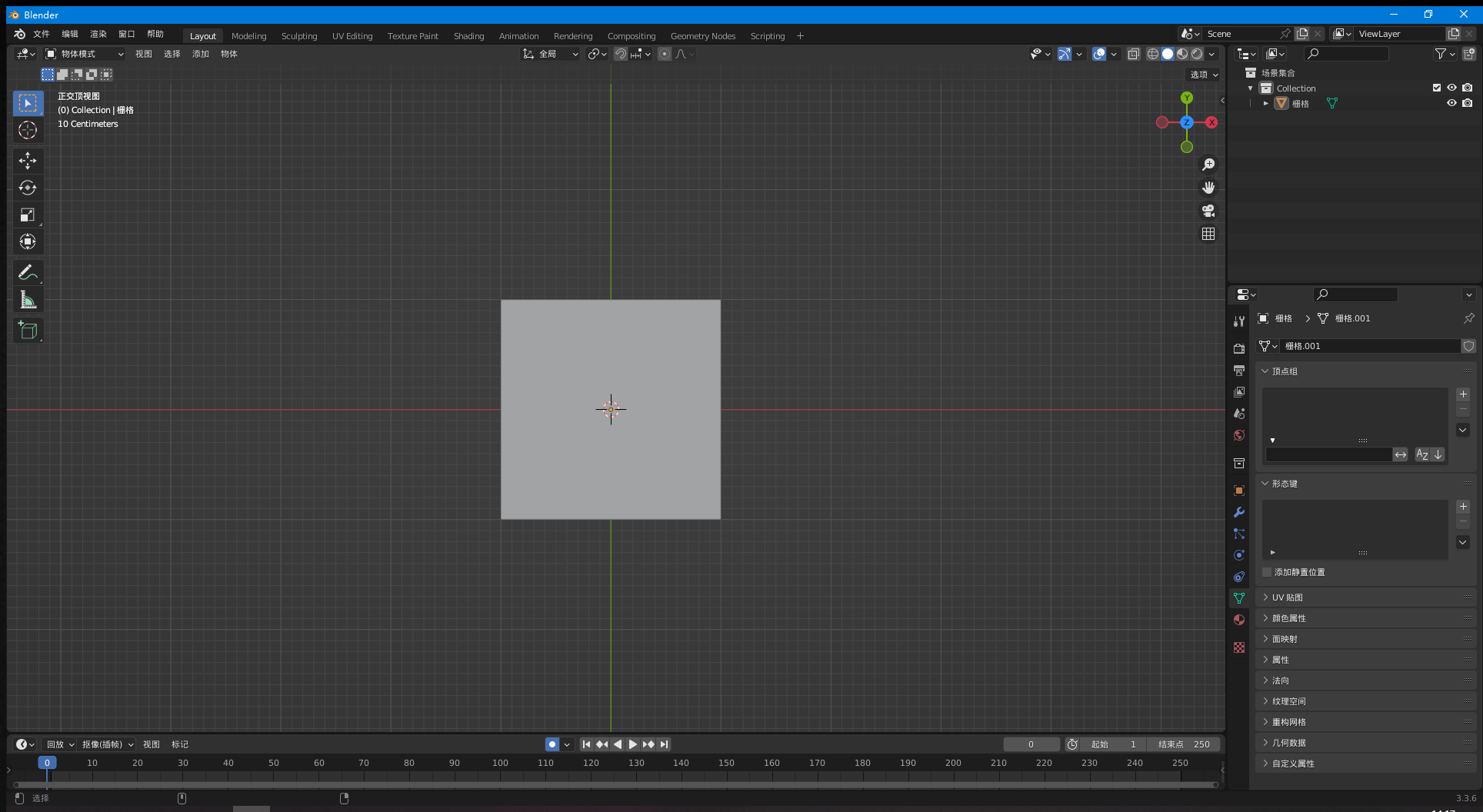Hide 栅格 object with eye icon

[1451, 103]
